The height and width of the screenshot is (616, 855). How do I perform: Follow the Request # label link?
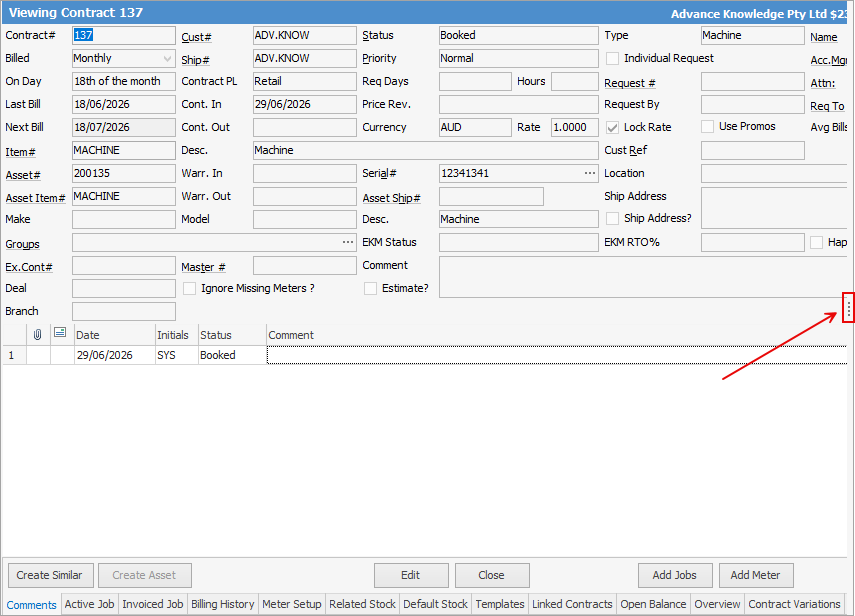point(630,83)
